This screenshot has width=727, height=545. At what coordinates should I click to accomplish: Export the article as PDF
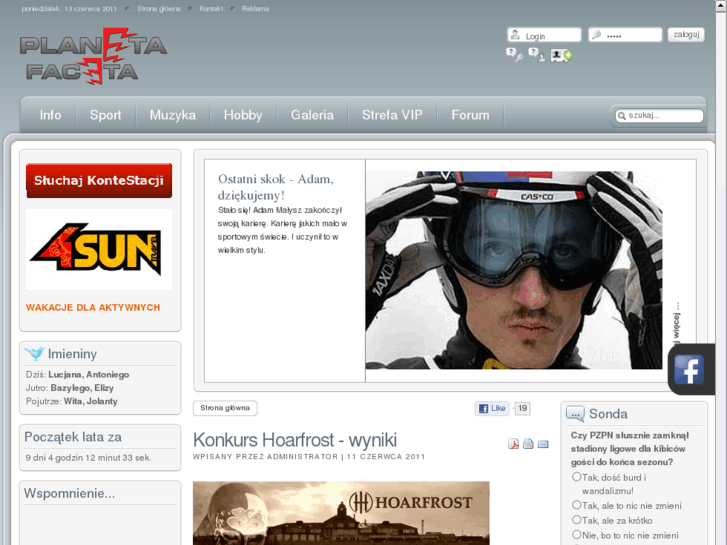coord(513,444)
